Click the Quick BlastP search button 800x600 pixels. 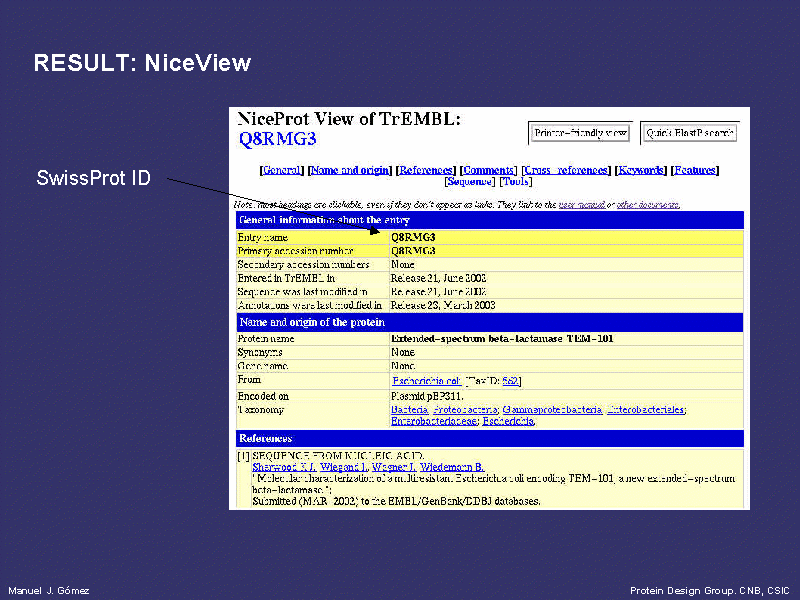click(x=689, y=133)
